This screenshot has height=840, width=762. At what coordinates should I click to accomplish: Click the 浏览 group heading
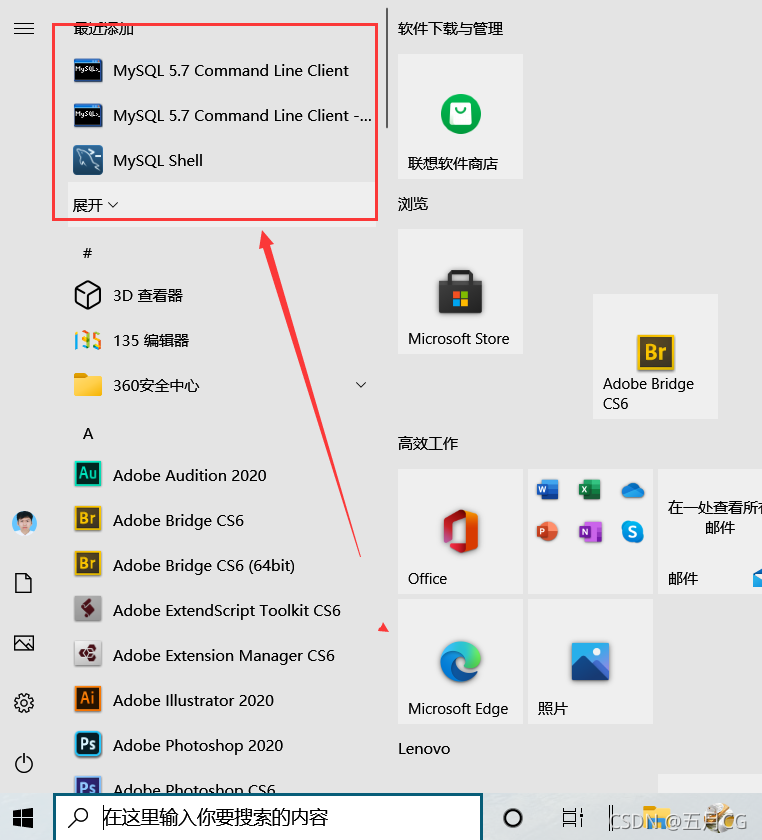click(x=413, y=204)
